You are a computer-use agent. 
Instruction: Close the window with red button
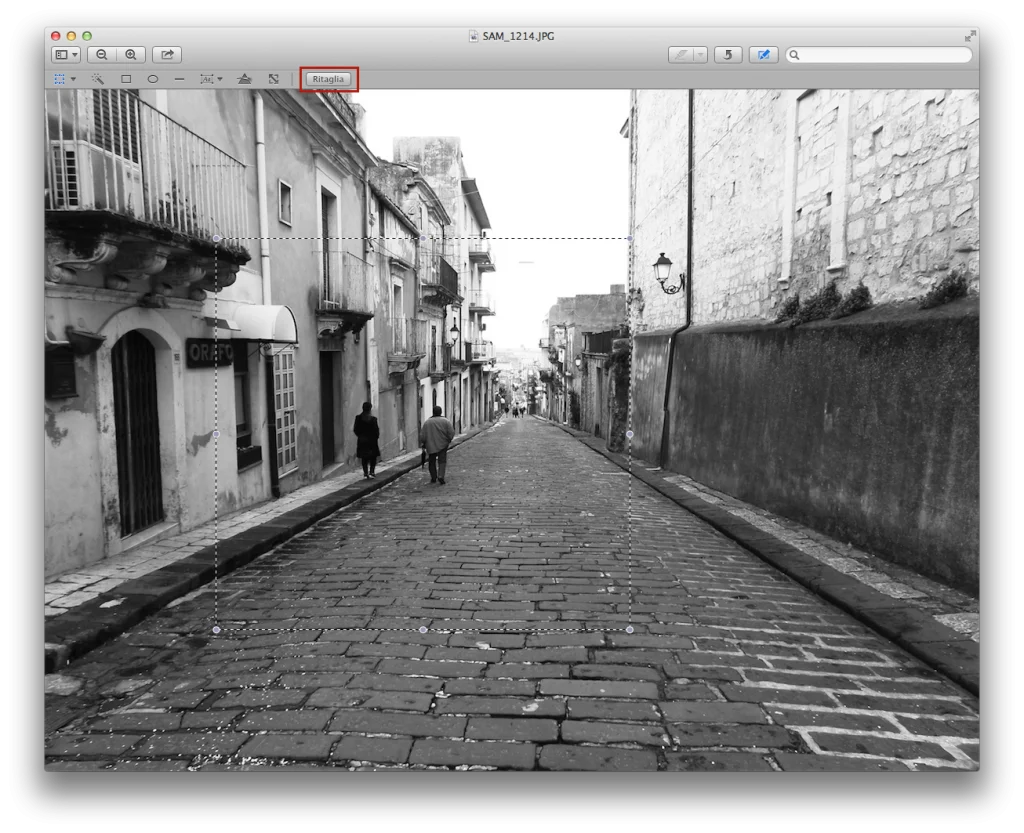[56, 36]
